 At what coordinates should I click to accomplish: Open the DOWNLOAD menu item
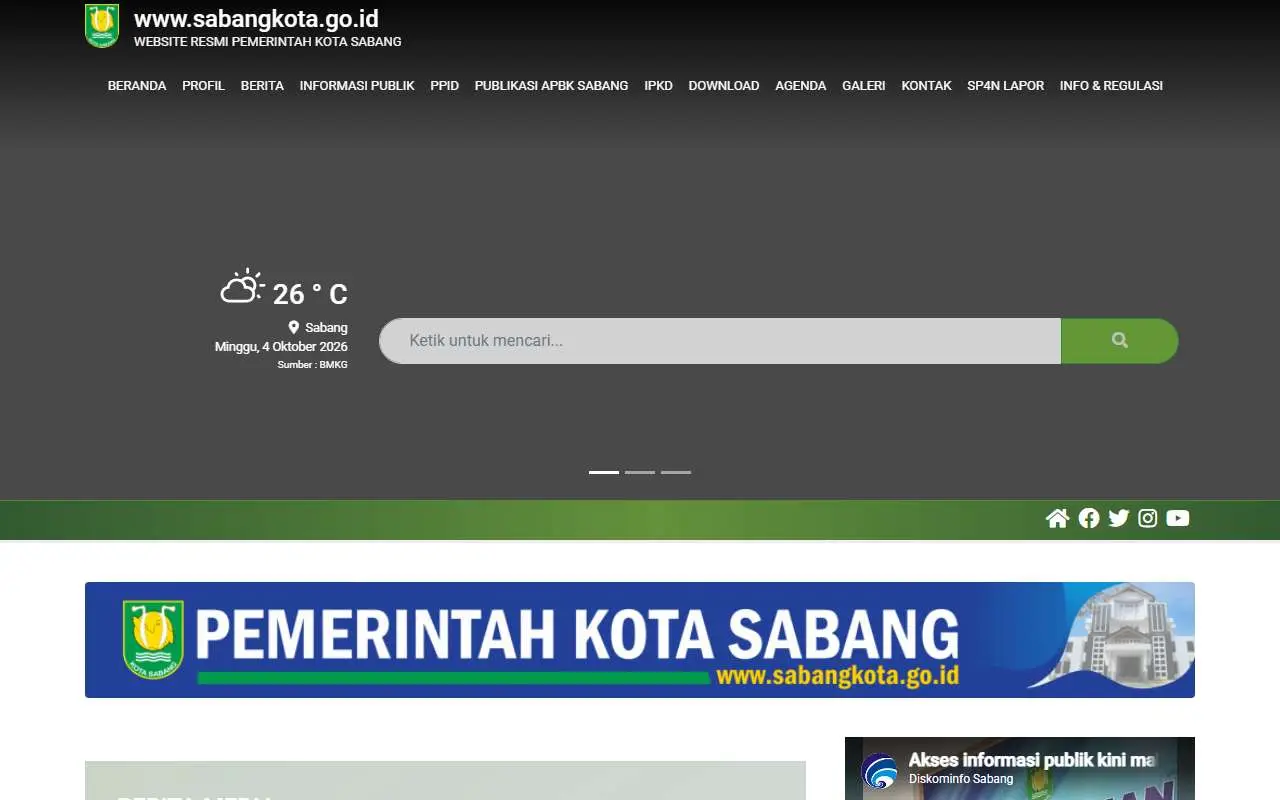click(724, 86)
